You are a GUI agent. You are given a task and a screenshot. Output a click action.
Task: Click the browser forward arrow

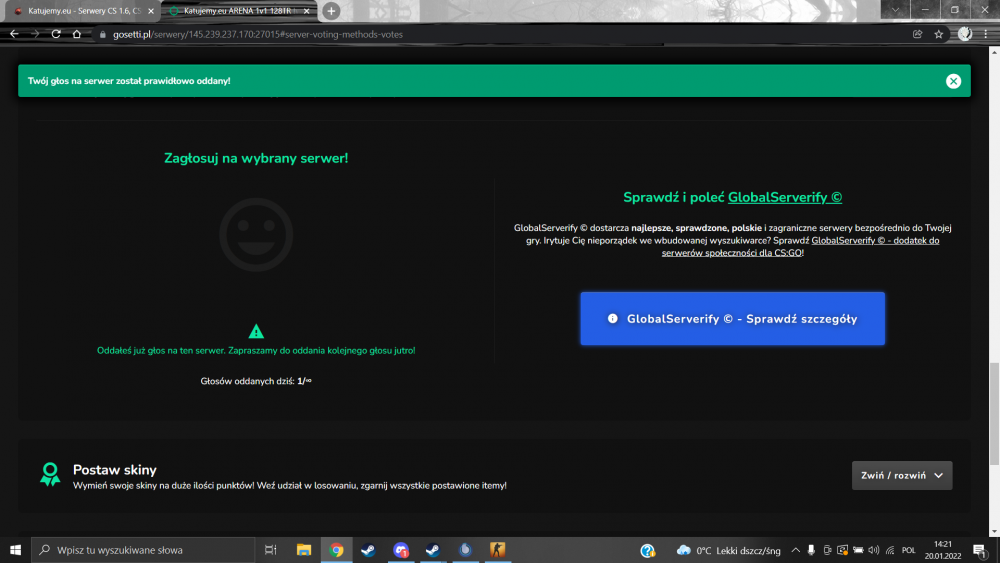pos(35,34)
